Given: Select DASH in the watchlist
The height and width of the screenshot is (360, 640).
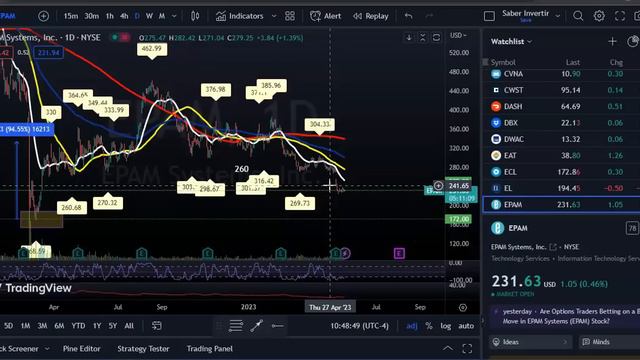Looking at the screenshot, I should 561,107.
